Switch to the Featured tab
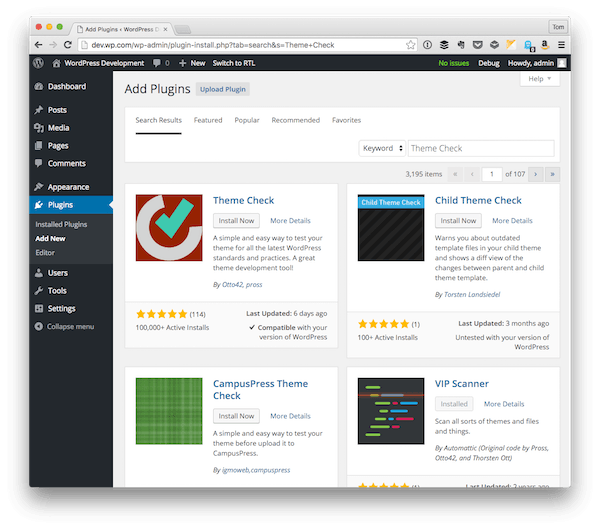The width and height of the screenshot is (600, 529). [208, 120]
